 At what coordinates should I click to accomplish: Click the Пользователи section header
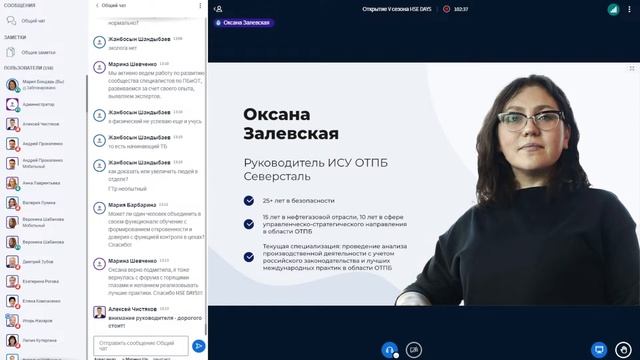pyautogui.click(x=29, y=68)
